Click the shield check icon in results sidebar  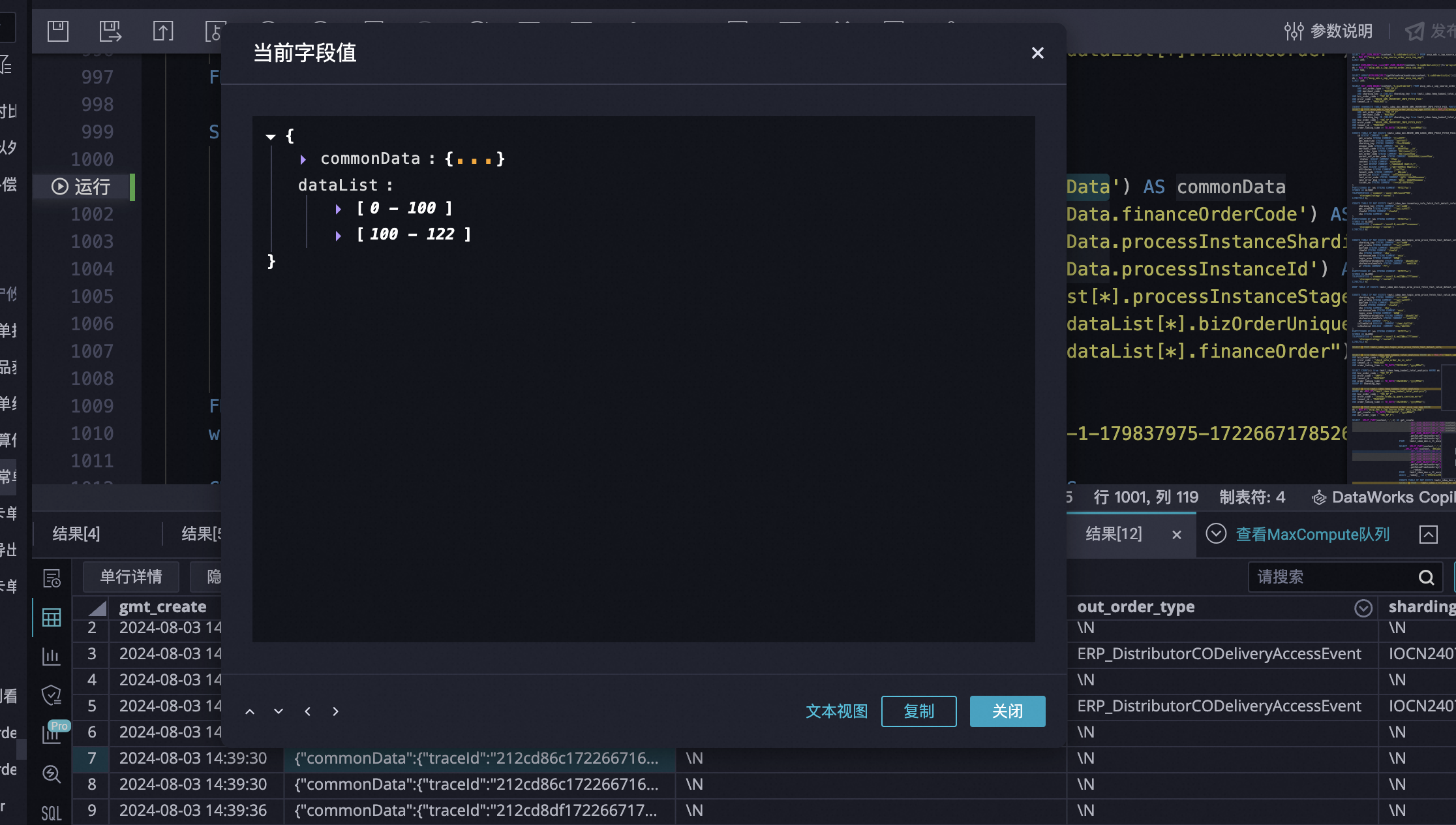coord(52,696)
